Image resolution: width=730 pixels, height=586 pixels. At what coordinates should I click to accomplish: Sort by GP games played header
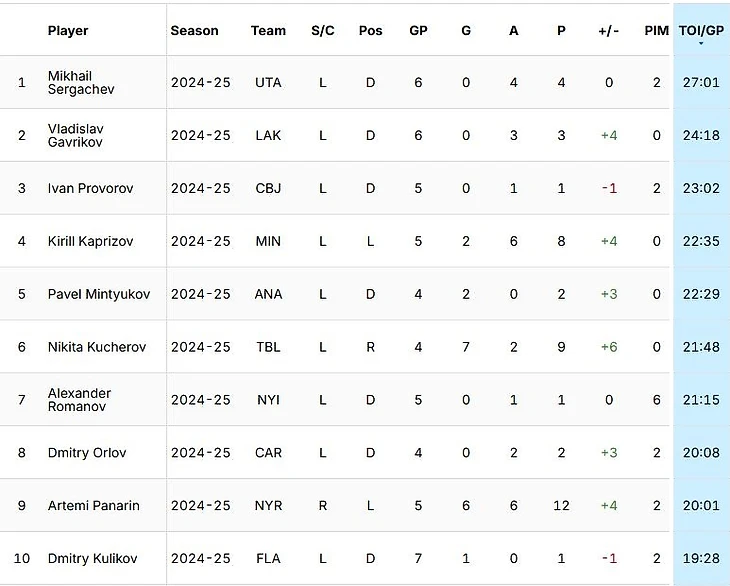pyautogui.click(x=418, y=31)
